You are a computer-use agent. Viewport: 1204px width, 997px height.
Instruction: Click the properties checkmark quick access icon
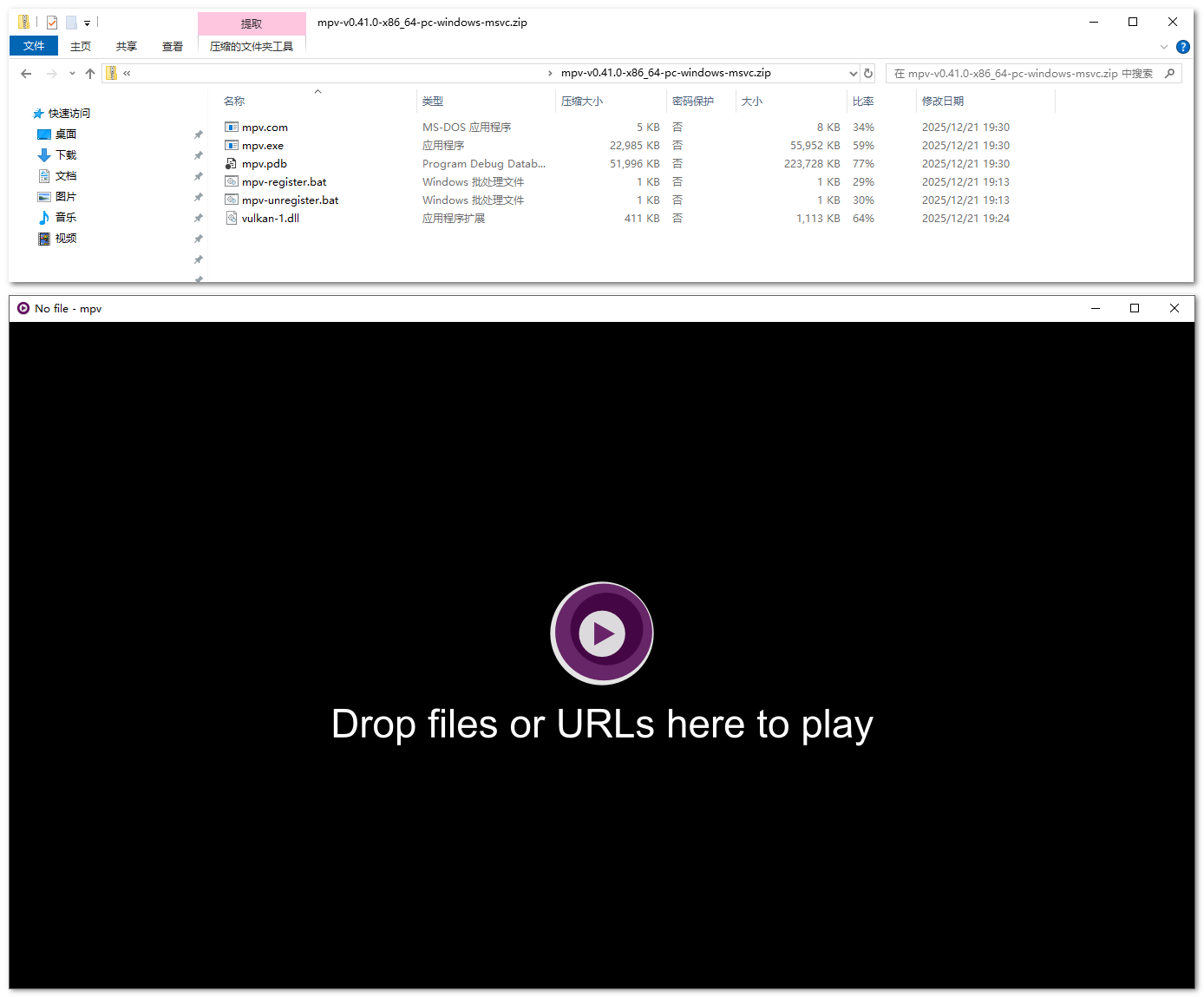tap(52, 23)
